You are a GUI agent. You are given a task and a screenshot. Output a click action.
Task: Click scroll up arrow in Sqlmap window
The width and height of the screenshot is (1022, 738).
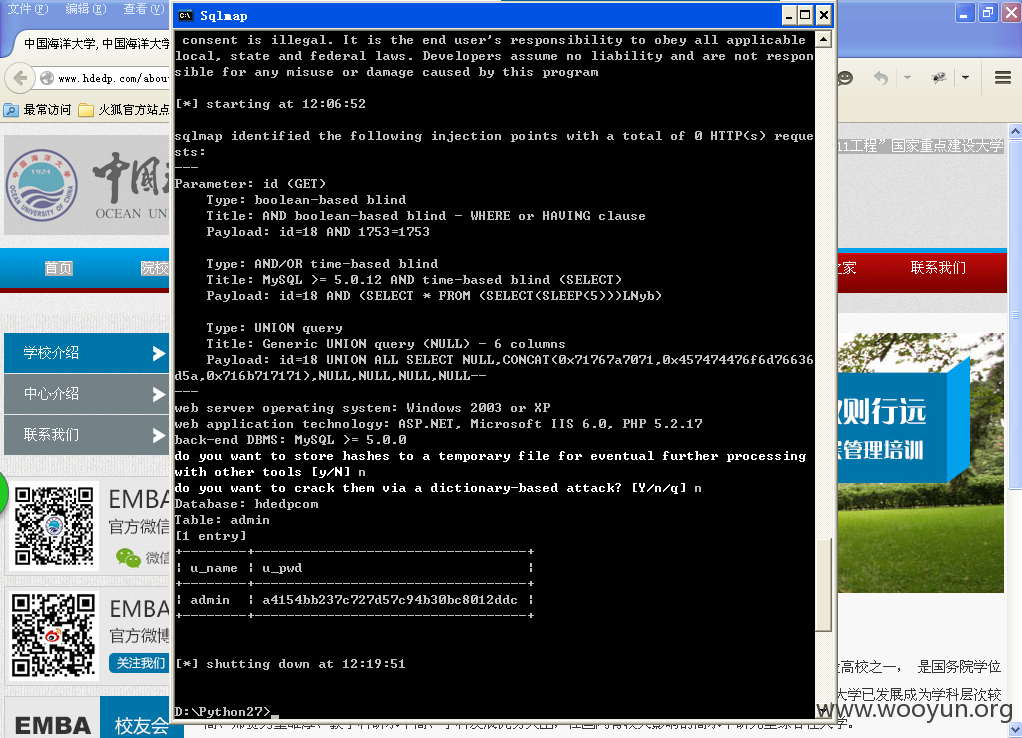823,40
